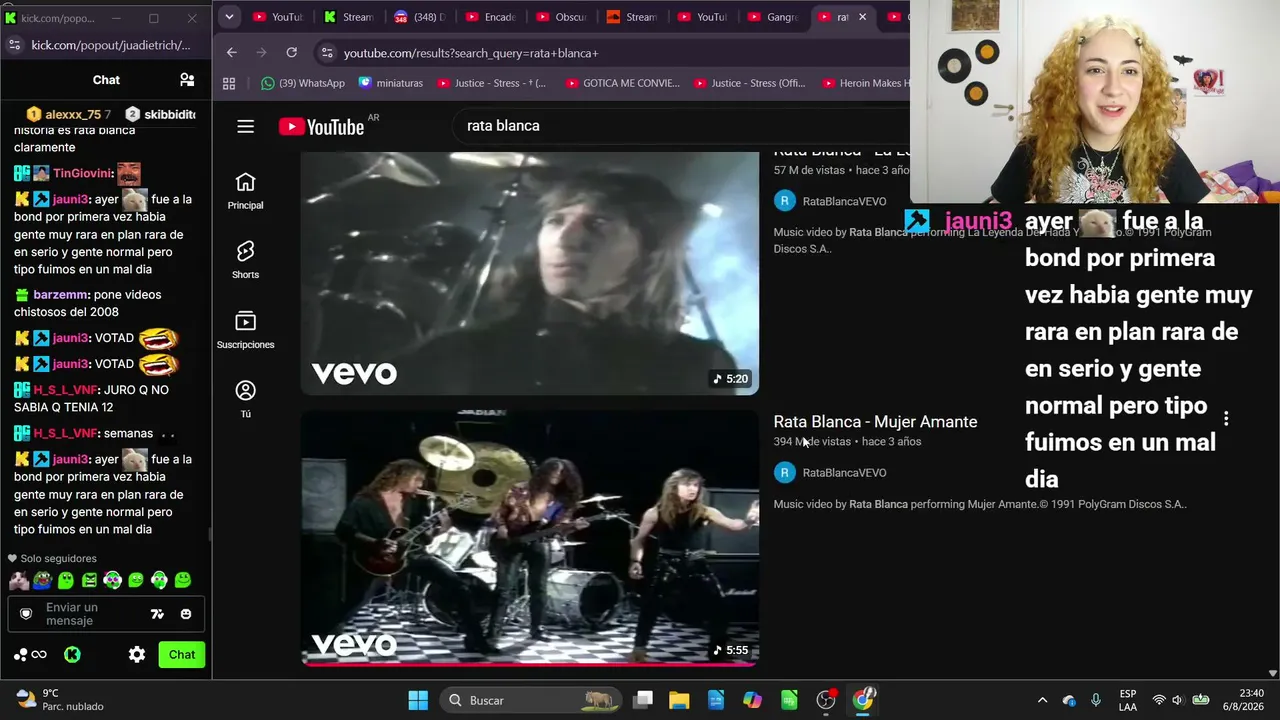Image resolution: width=1280 pixels, height=720 pixels.
Task: Open the Kick chat settings gear
Action: pyautogui.click(x=137, y=655)
